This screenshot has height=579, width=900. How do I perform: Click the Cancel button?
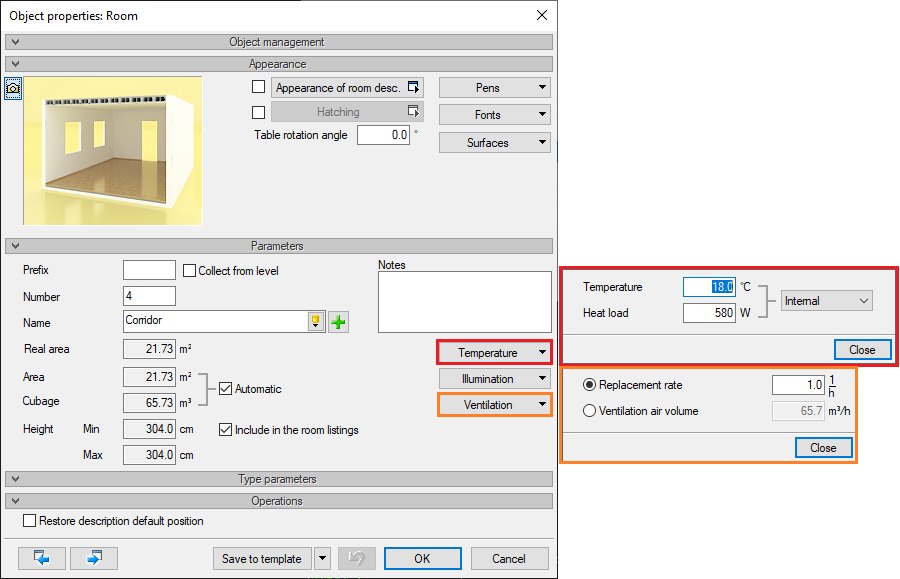click(x=509, y=558)
